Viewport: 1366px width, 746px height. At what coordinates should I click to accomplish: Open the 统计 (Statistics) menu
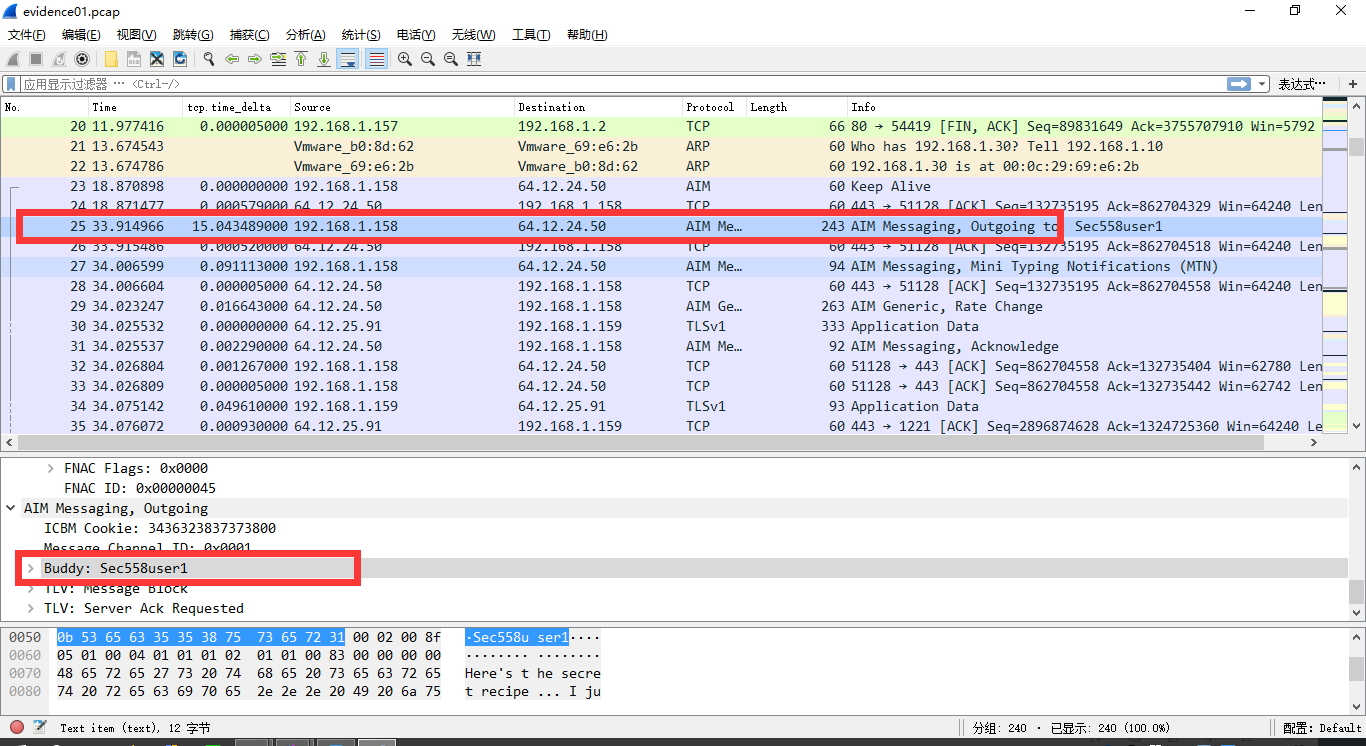coord(361,35)
